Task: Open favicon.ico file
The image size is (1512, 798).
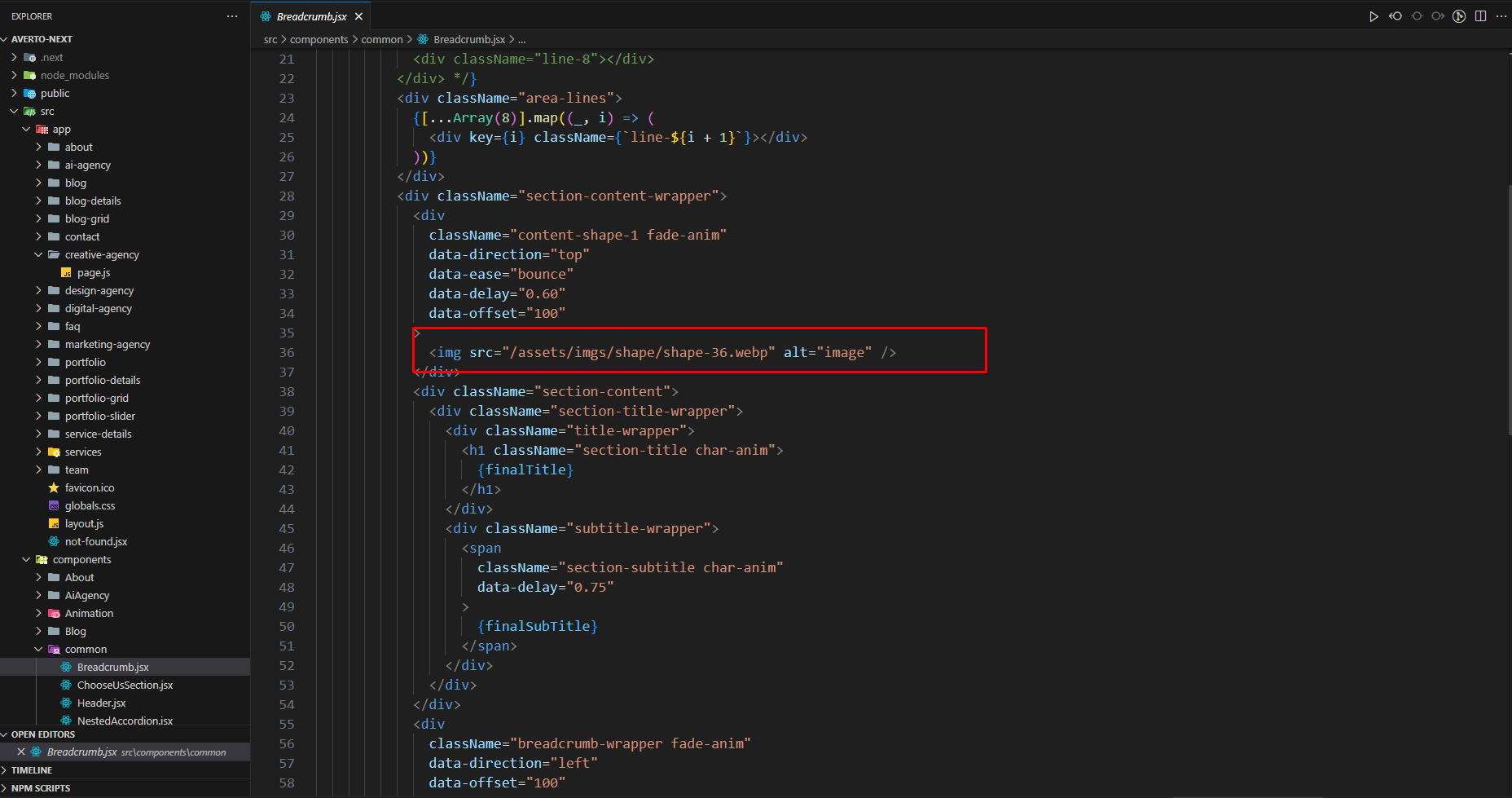Action: point(90,487)
